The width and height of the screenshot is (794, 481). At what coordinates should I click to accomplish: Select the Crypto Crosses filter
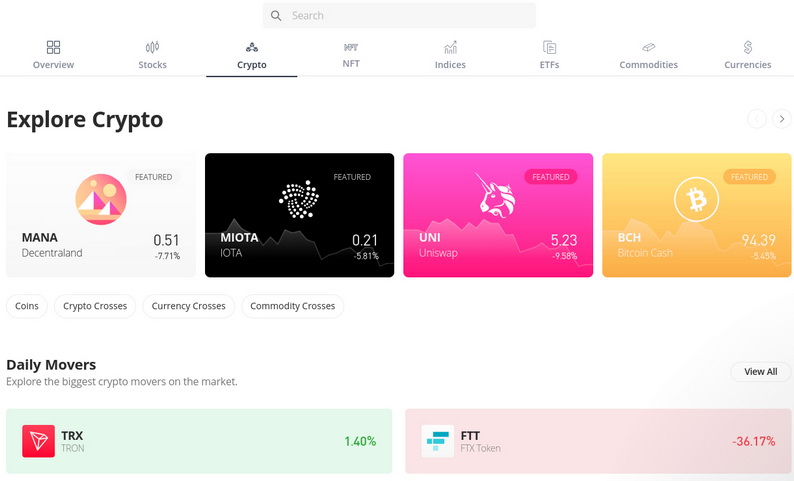point(95,306)
